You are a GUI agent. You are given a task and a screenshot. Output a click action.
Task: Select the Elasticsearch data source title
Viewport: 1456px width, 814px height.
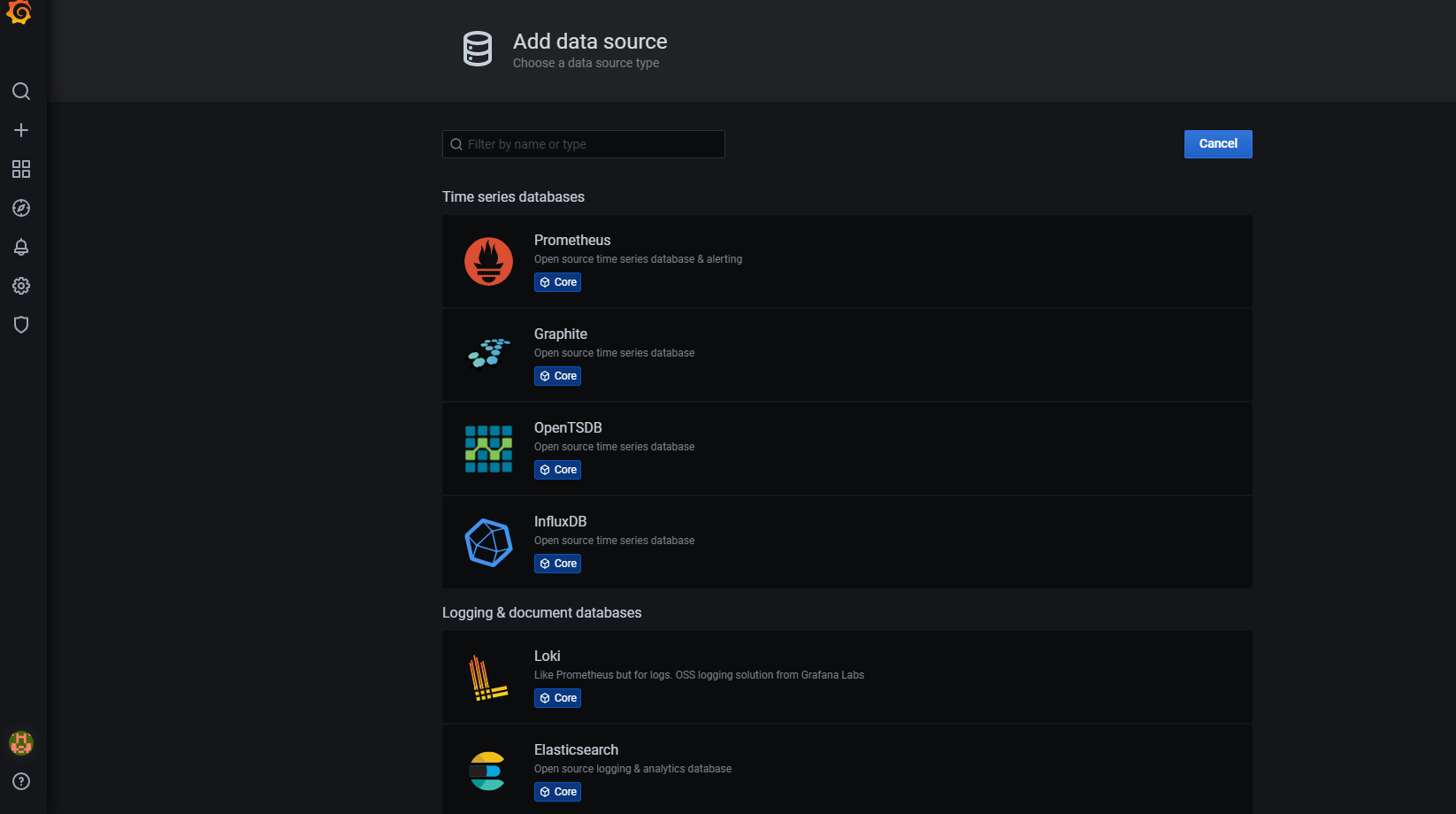pyautogui.click(x=576, y=749)
